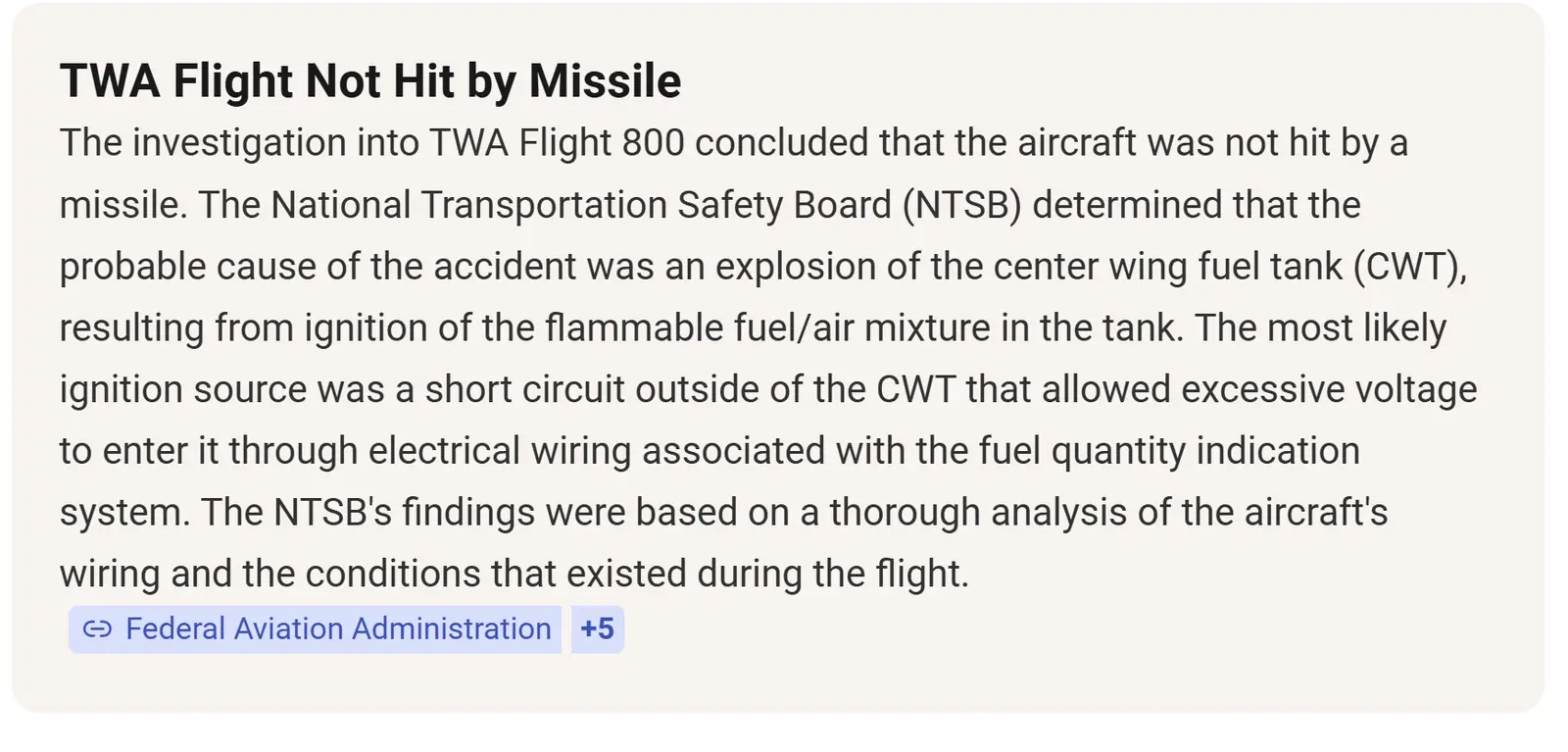Click the 'TWA Flight Not Hit by Missile' heading
This screenshot has width=1568, height=752.
[x=370, y=81]
